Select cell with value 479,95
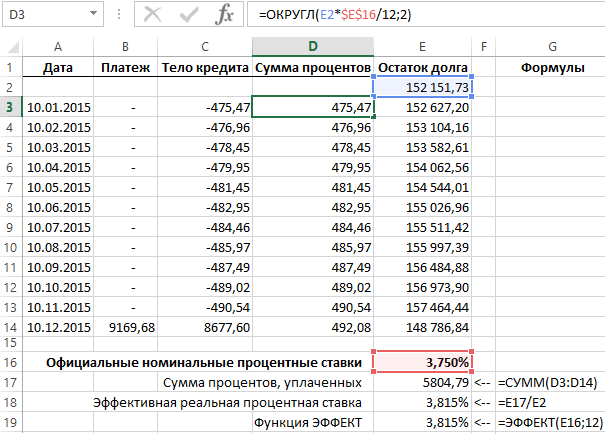Image resolution: width=605 pixels, height=434 pixels. tap(313, 167)
